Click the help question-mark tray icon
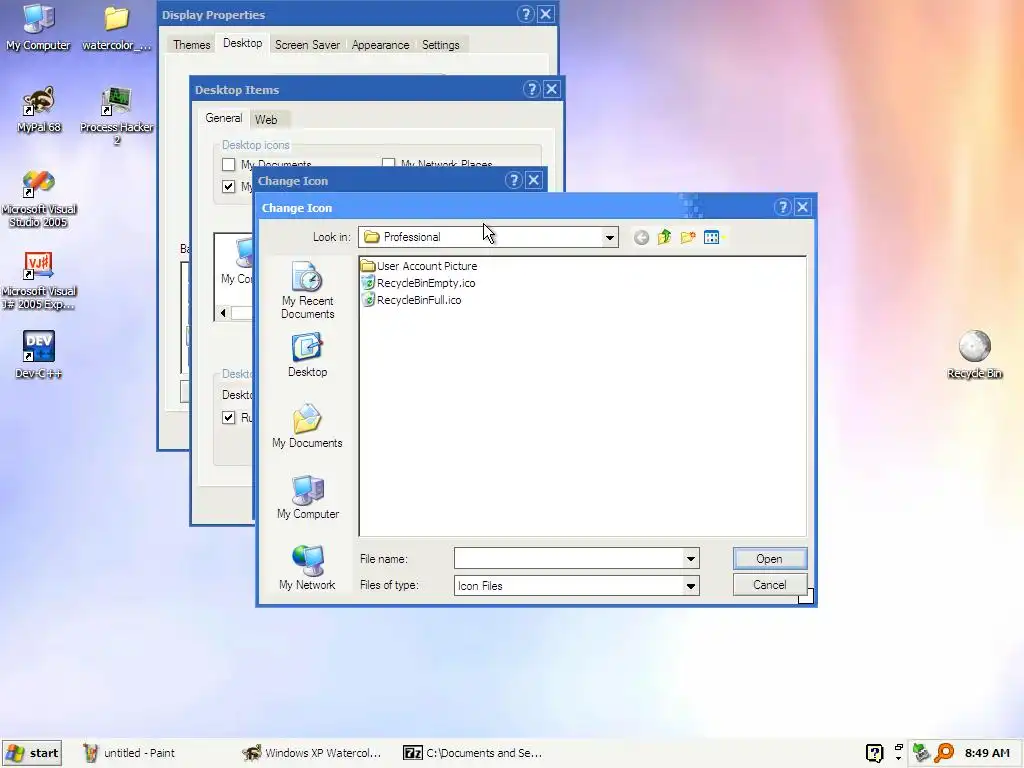The image size is (1024, 768). pyautogui.click(x=874, y=753)
